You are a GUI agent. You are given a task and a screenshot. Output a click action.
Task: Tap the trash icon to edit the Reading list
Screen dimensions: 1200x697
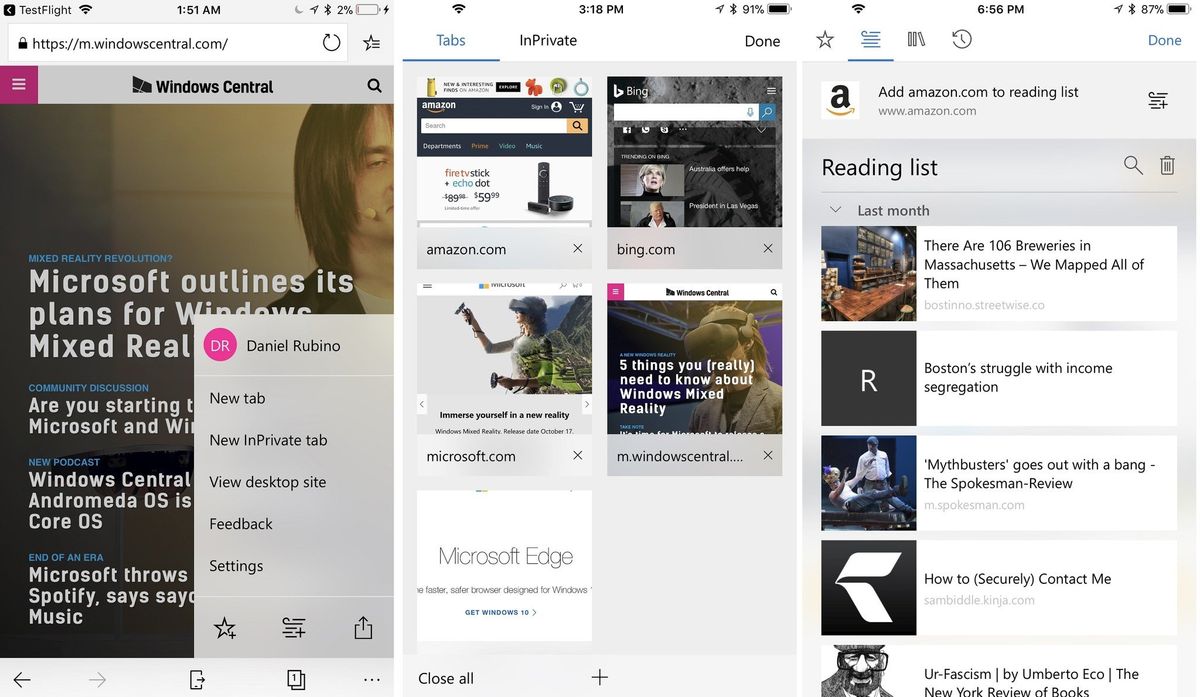pos(1167,165)
